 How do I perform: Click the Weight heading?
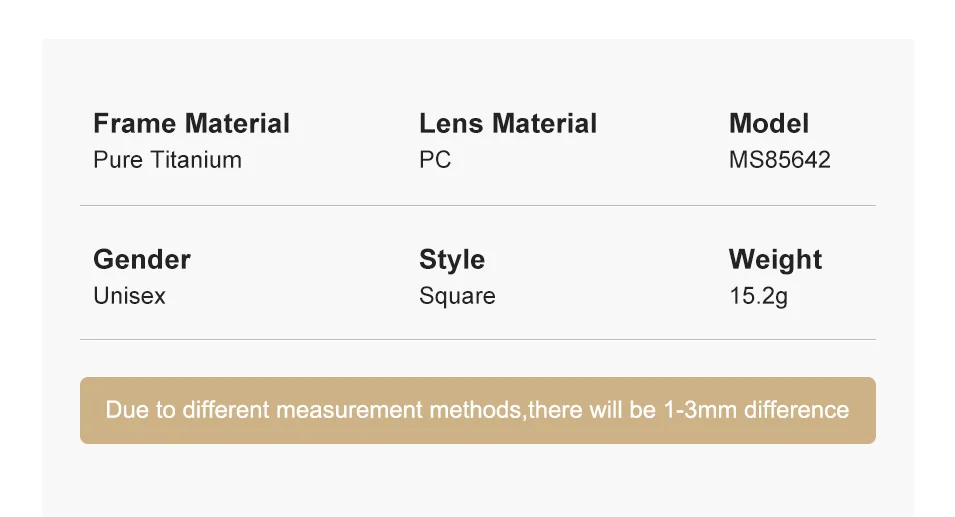coord(775,260)
